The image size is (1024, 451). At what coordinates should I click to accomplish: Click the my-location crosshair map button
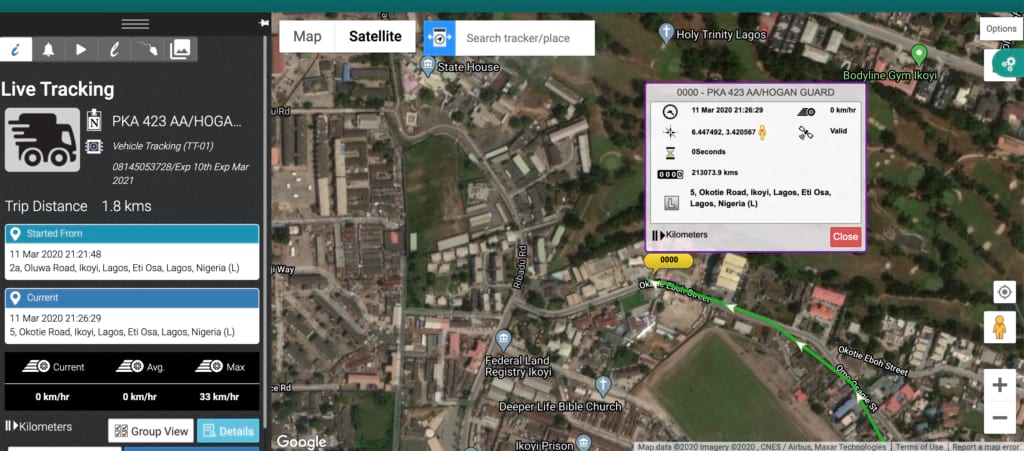[x=1004, y=291]
